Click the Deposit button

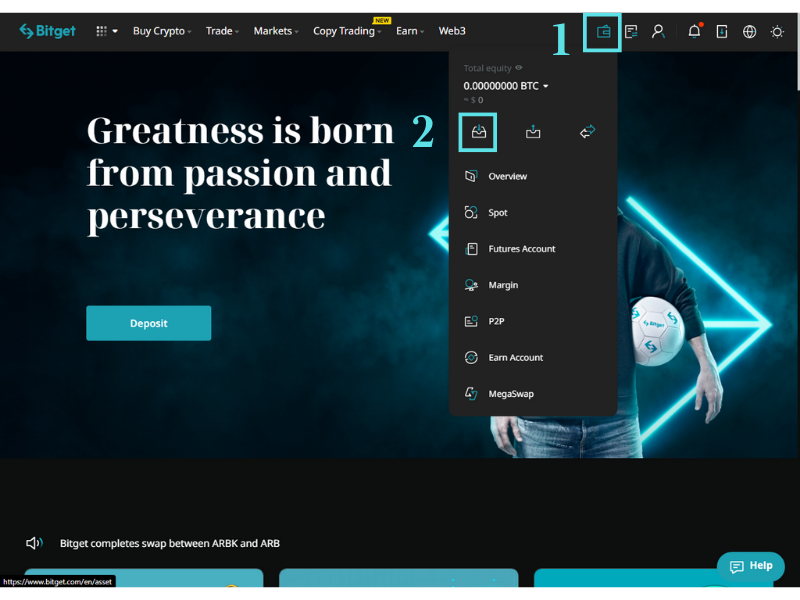148,323
